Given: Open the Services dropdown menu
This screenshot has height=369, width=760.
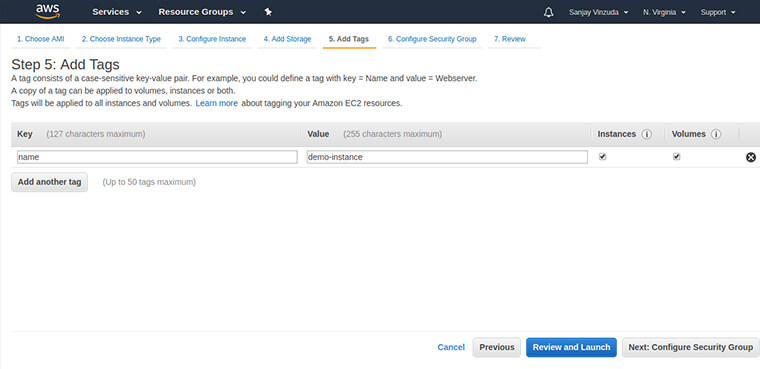Looking at the screenshot, I should [x=117, y=12].
